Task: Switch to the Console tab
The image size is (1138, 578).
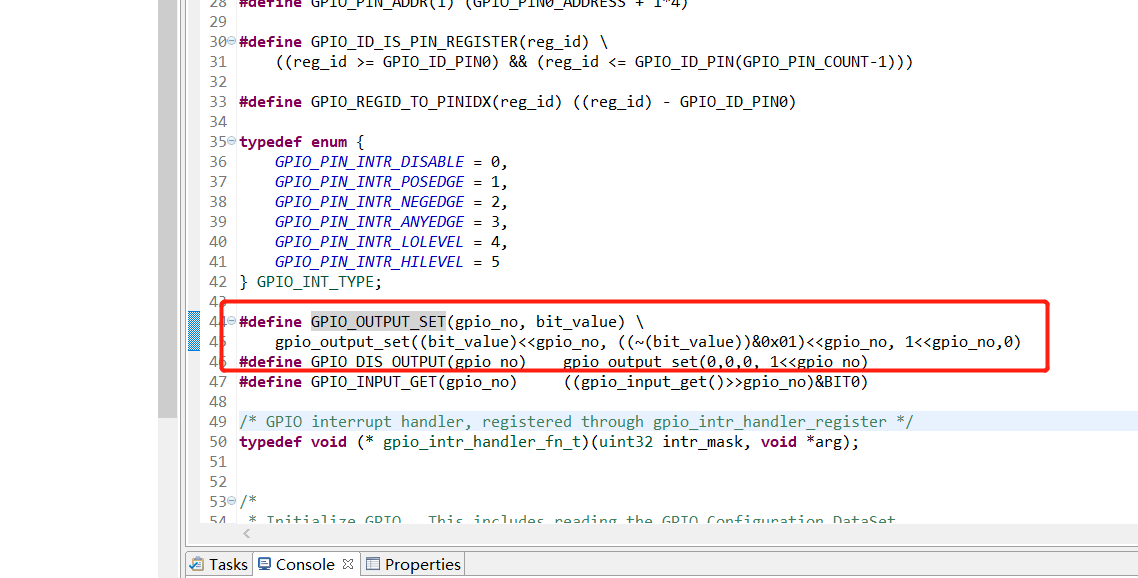Action: pos(305,564)
